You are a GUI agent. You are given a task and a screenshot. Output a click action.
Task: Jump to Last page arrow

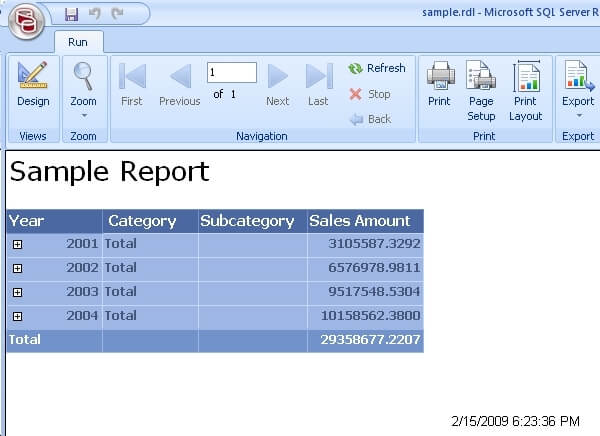click(318, 77)
